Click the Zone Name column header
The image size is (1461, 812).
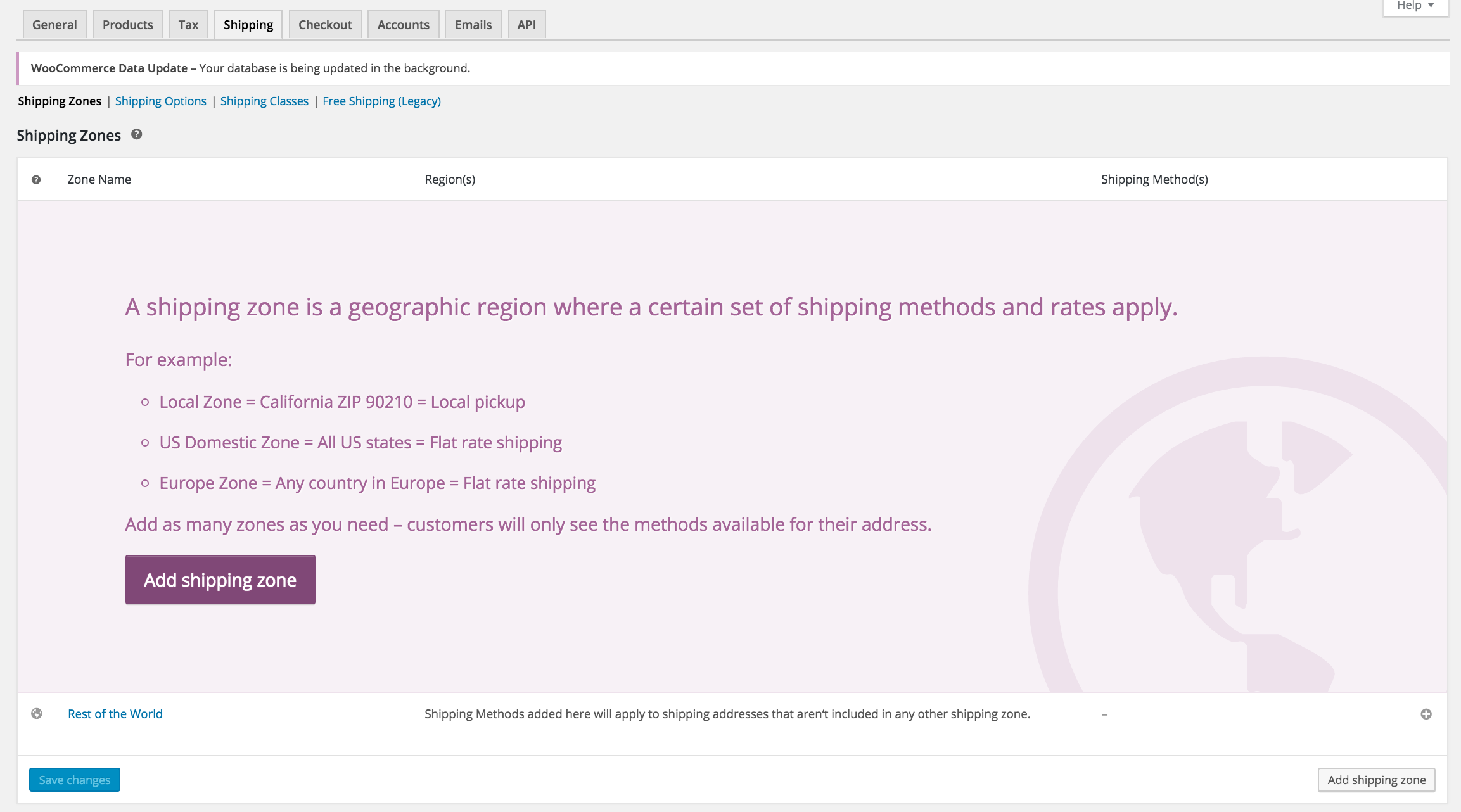pos(99,179)
